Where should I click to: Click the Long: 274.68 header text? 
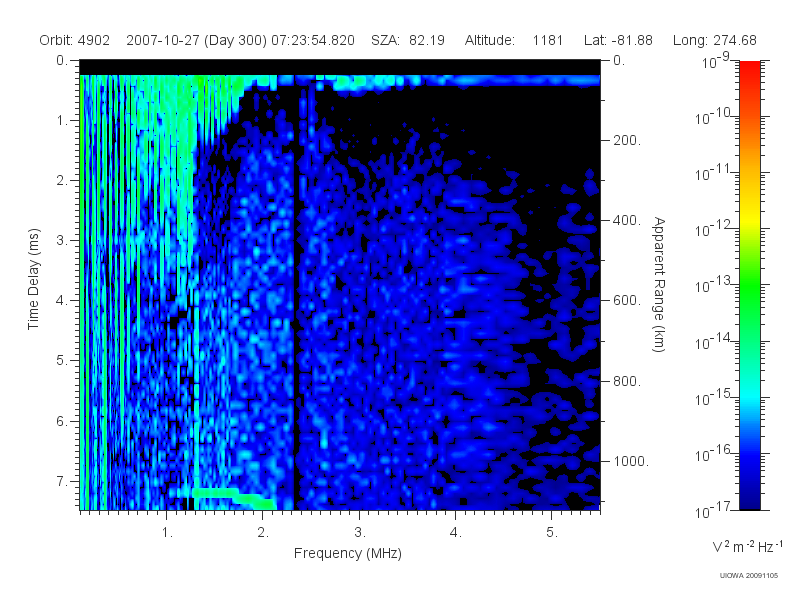pyautogui.click(x=715, y=40)
